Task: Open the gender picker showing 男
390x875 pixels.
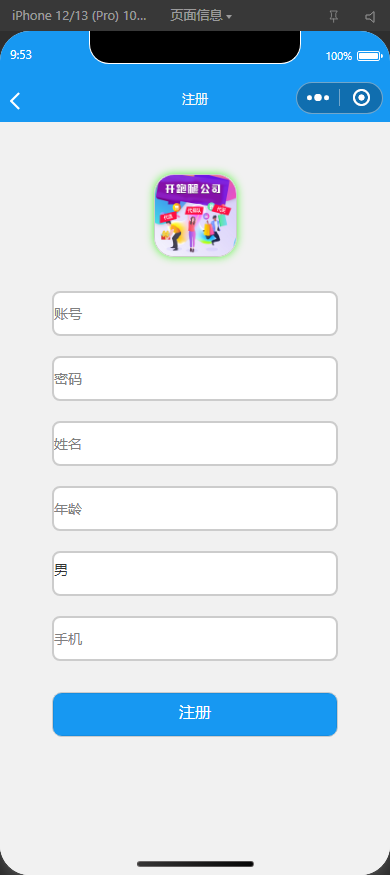Action: click(195, 574)
